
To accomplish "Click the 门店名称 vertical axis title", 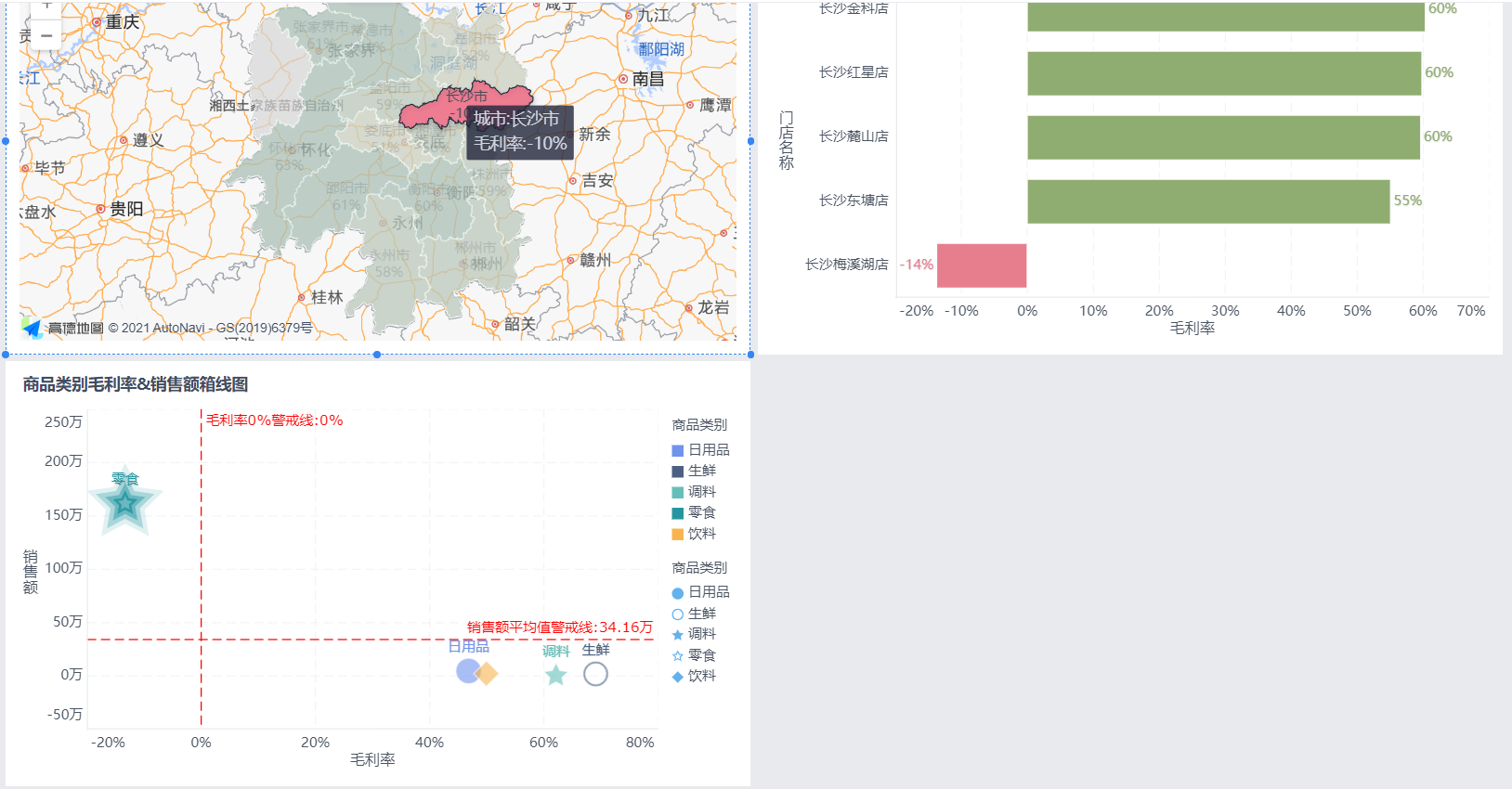I will (x=786, y=140).
